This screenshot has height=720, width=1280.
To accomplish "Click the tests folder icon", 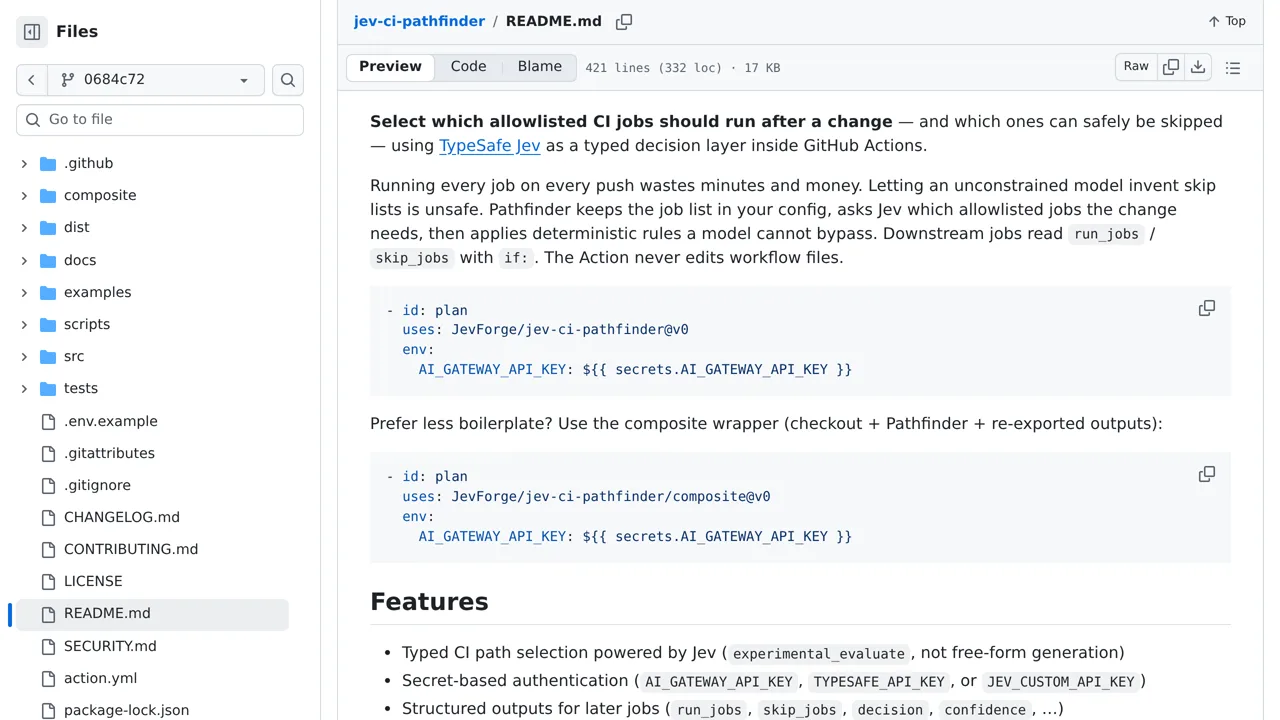I will (48, 389).
